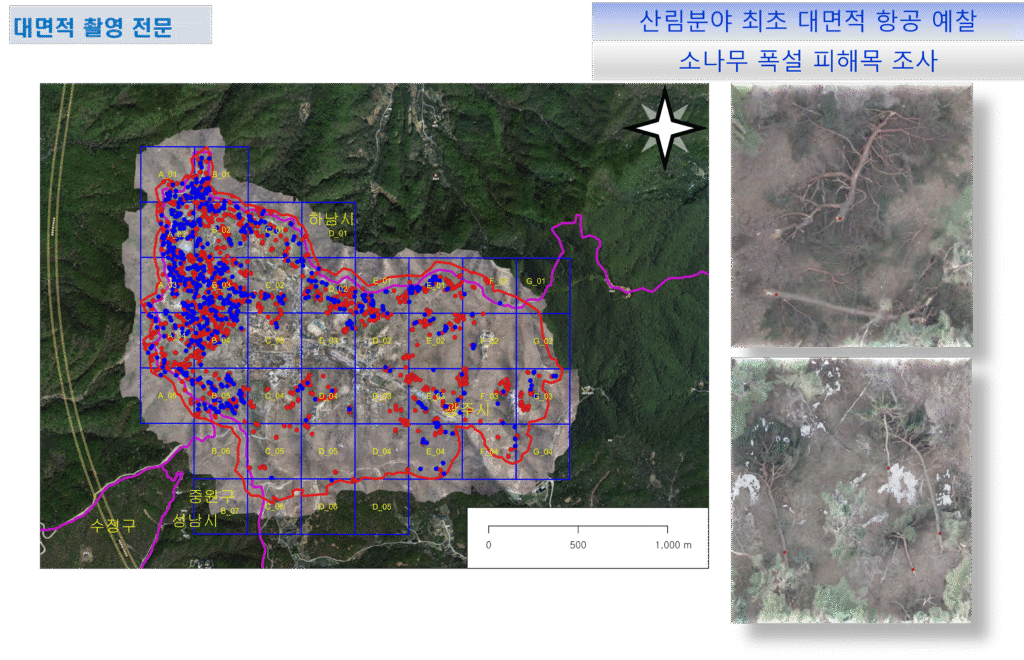Click the compass rose north arrow

(661, 128)
